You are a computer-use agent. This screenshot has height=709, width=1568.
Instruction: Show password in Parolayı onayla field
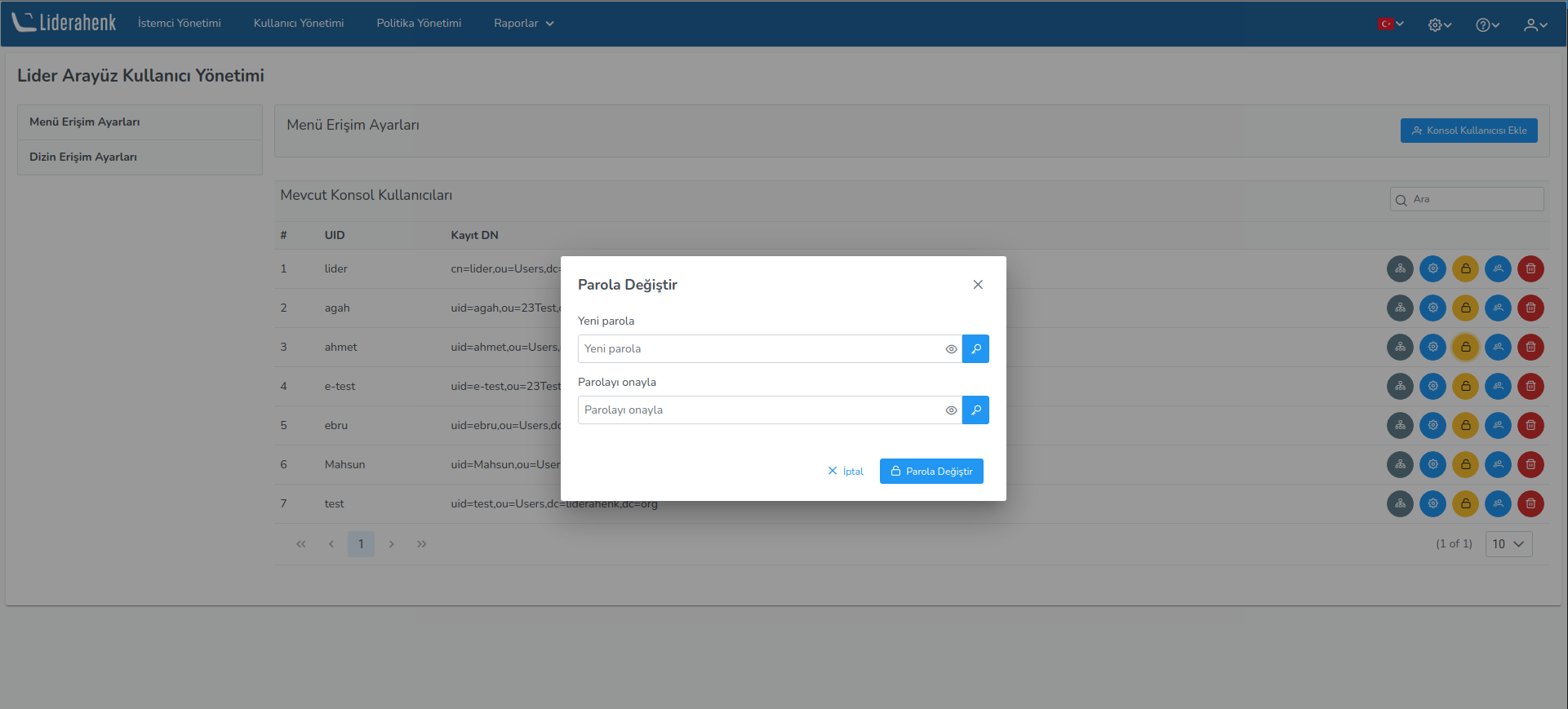951,410
